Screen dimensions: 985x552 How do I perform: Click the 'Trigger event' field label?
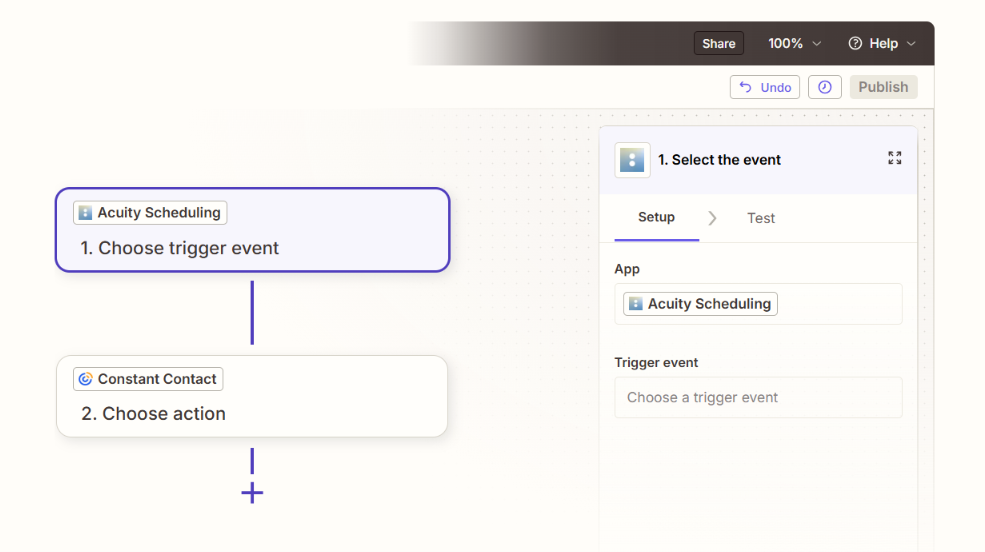point(656,362)
